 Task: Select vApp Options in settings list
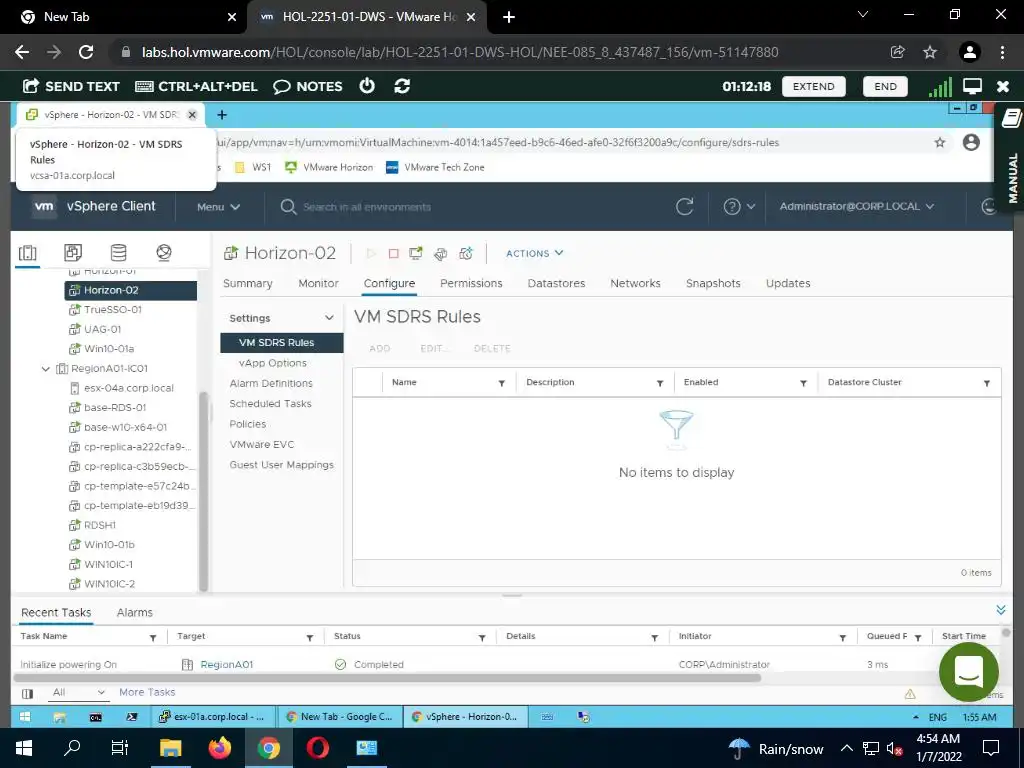tap(273, 363)
